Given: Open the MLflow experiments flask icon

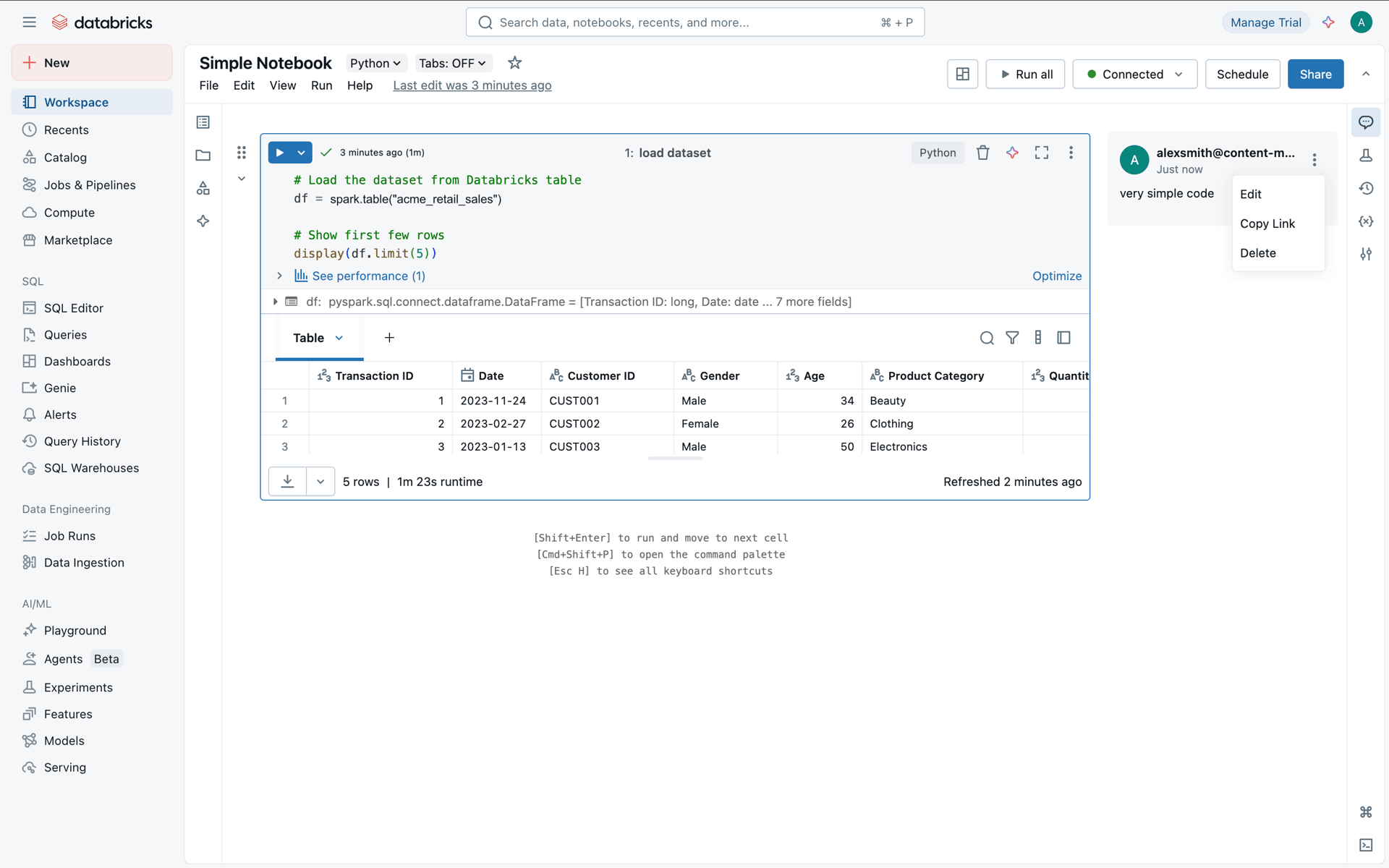Looking at the screenshot, I should pyautogui.click(x=1366, y=156).
